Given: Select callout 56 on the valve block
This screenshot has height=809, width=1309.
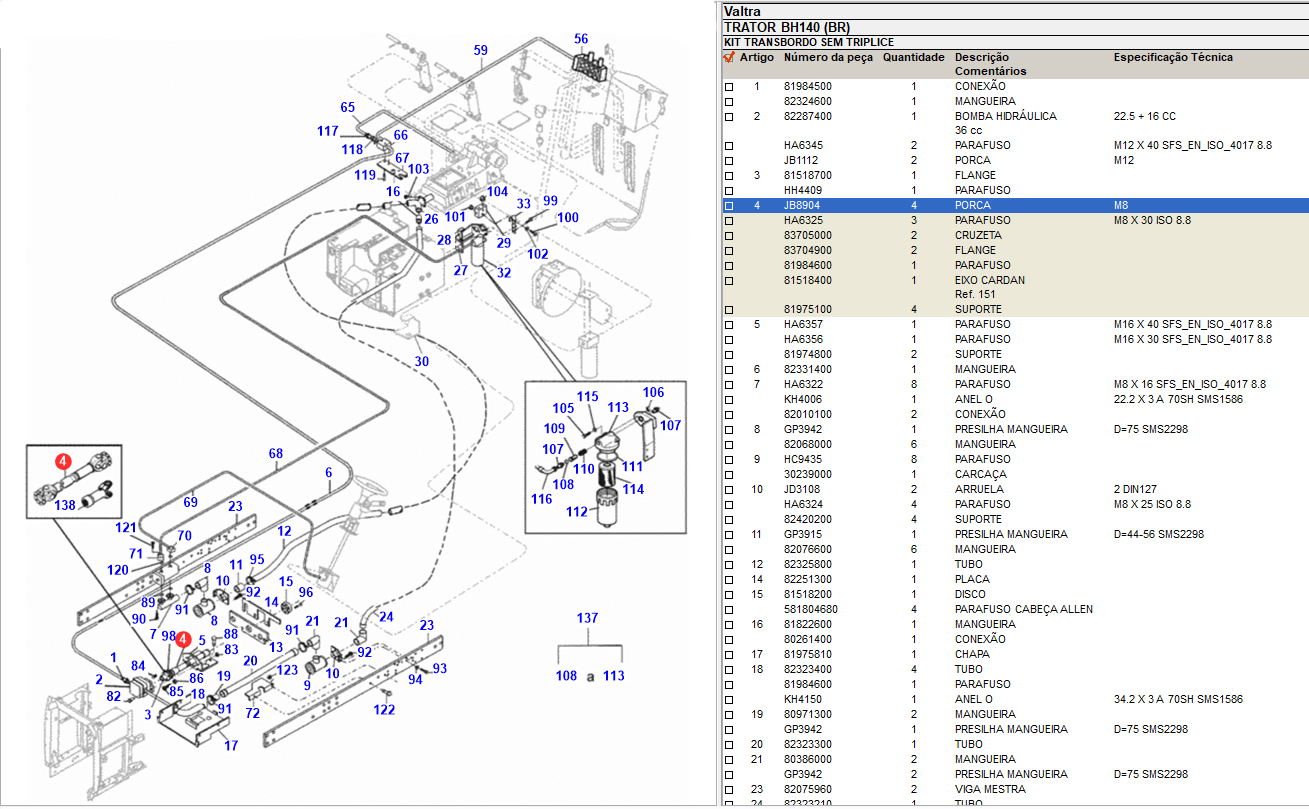Looking at the screenshot, I should tap(581, 39).
